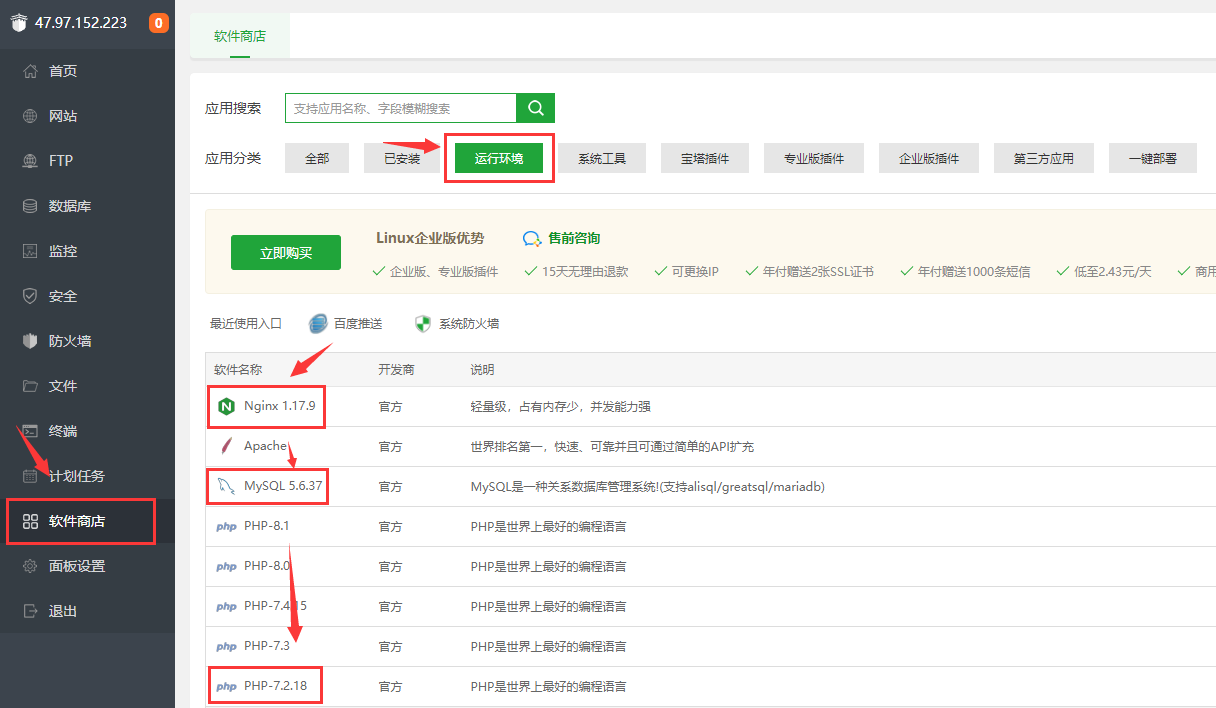
Task: Click the orange notification badge
Action: click(x=158, y=22)
